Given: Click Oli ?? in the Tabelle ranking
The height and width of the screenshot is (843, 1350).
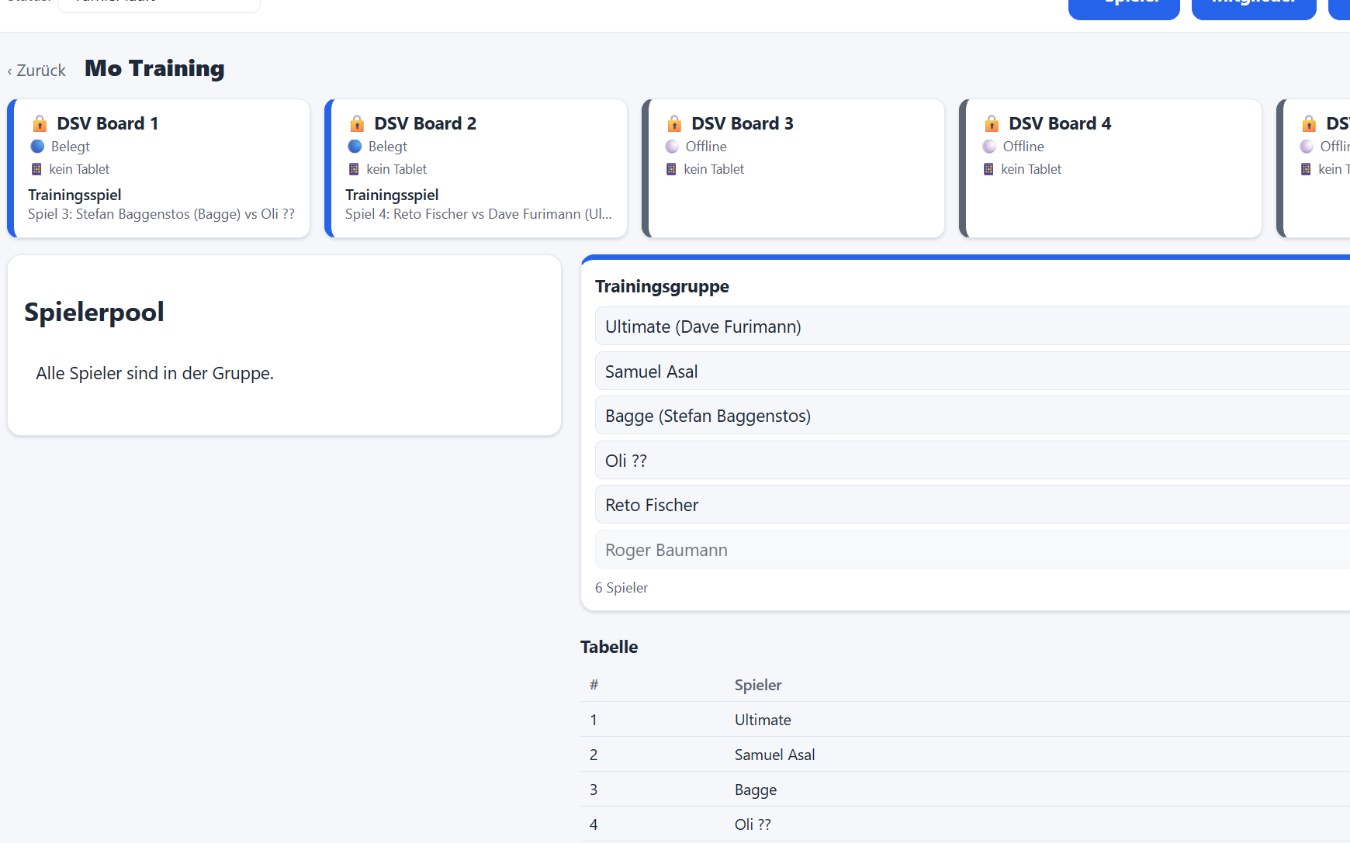Looking at the screenshot, I should pos(753,825).
